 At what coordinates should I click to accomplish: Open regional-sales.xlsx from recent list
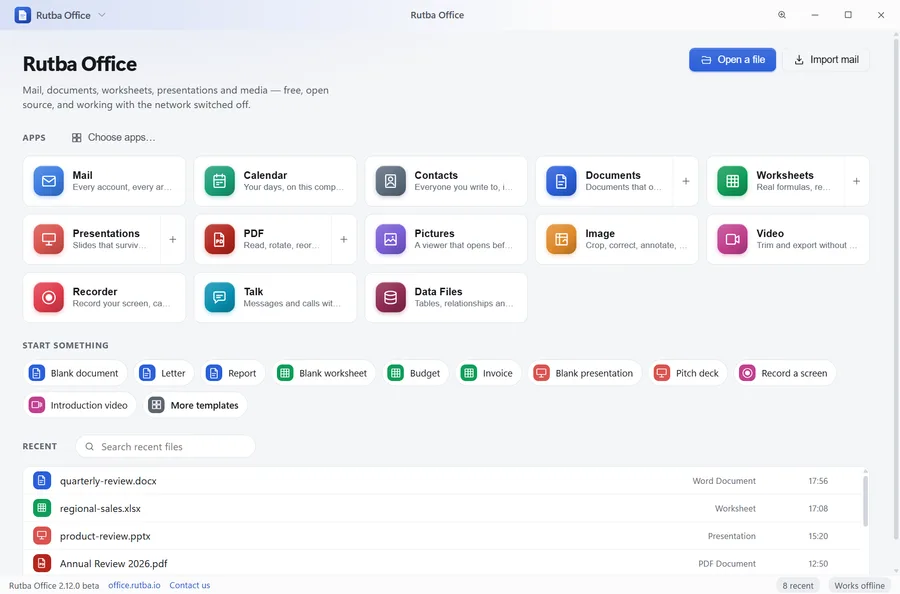442,508
